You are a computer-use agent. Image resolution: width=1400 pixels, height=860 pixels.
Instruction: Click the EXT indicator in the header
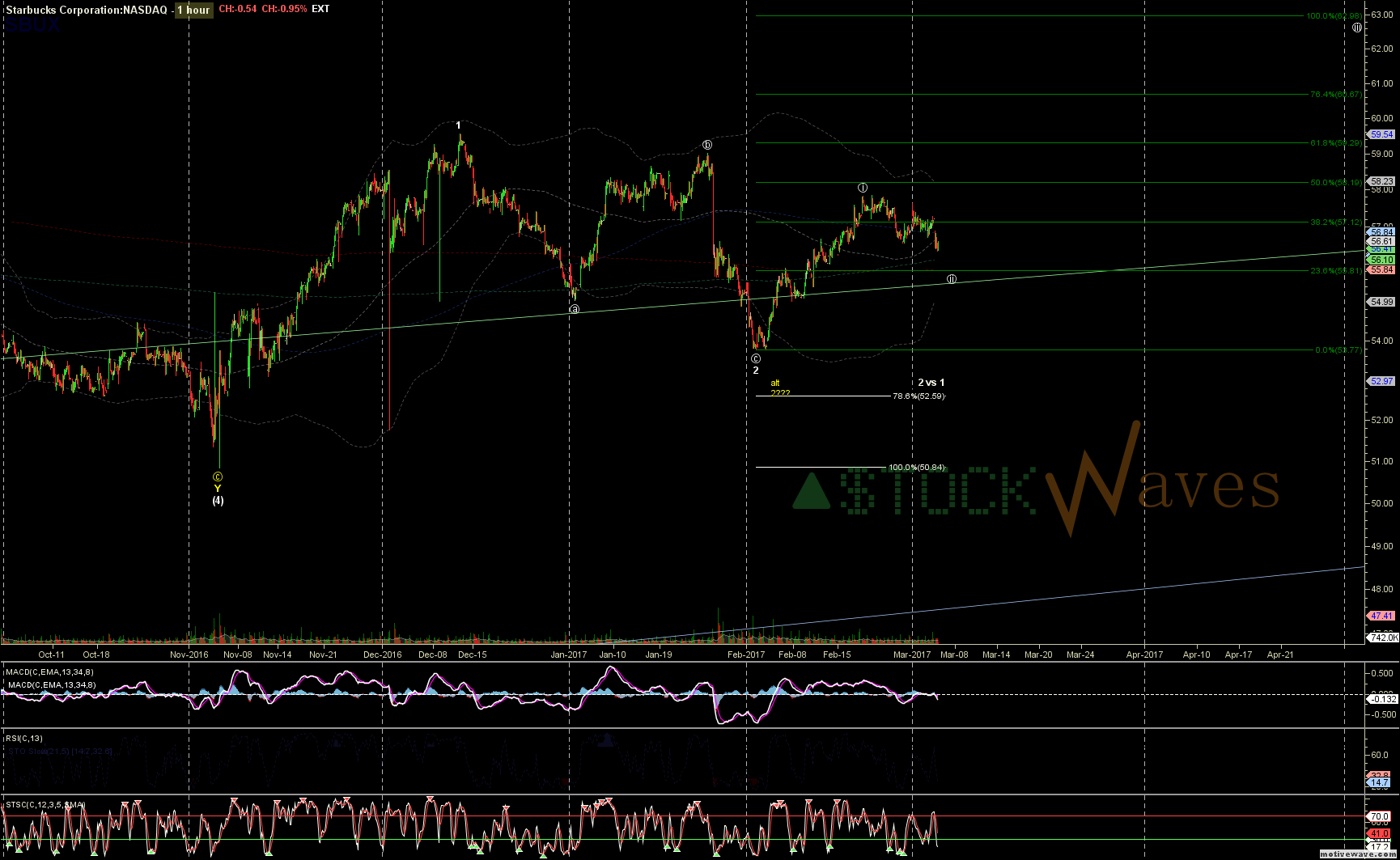click(x=320, y=9)
